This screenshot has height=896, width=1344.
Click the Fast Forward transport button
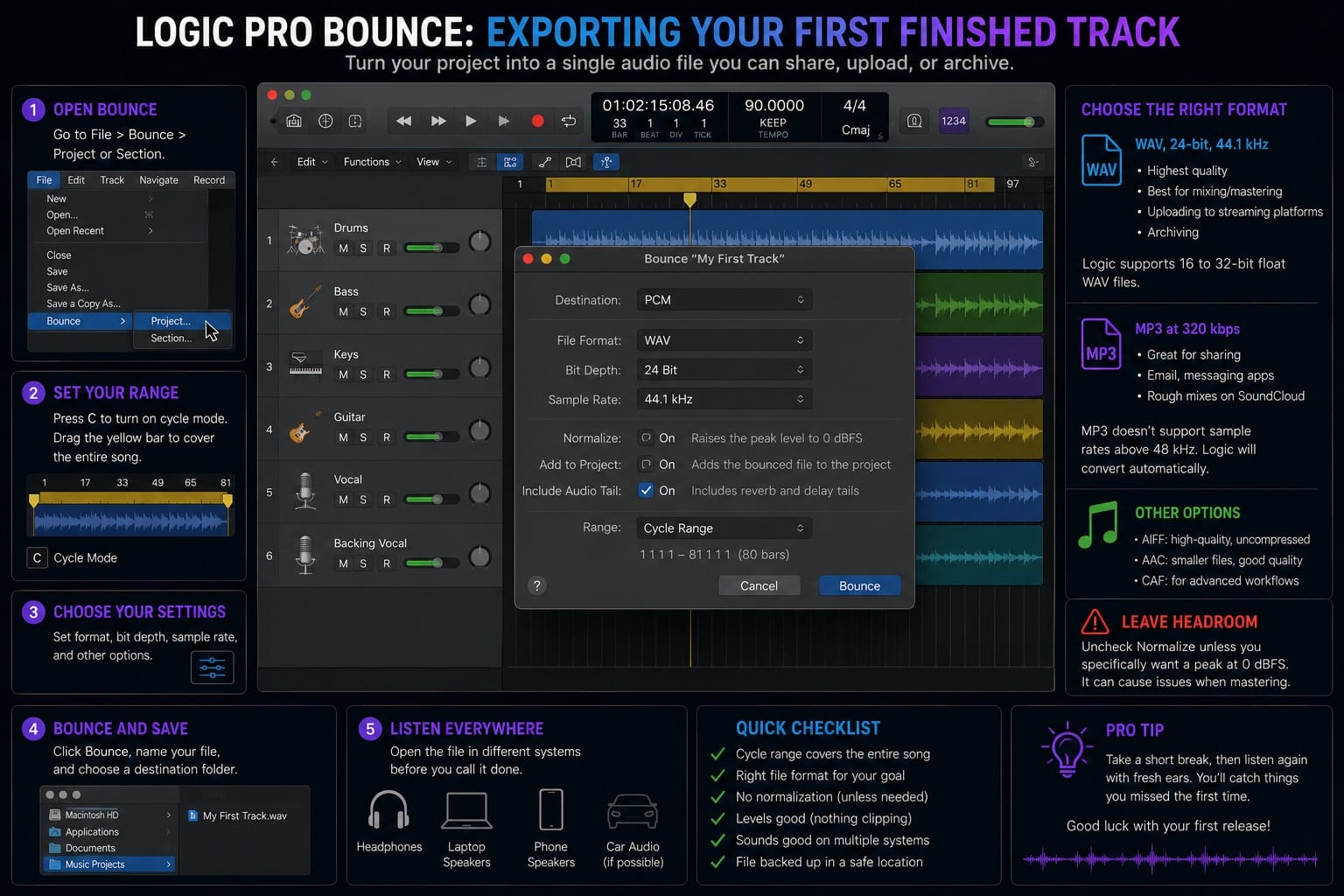438,121
